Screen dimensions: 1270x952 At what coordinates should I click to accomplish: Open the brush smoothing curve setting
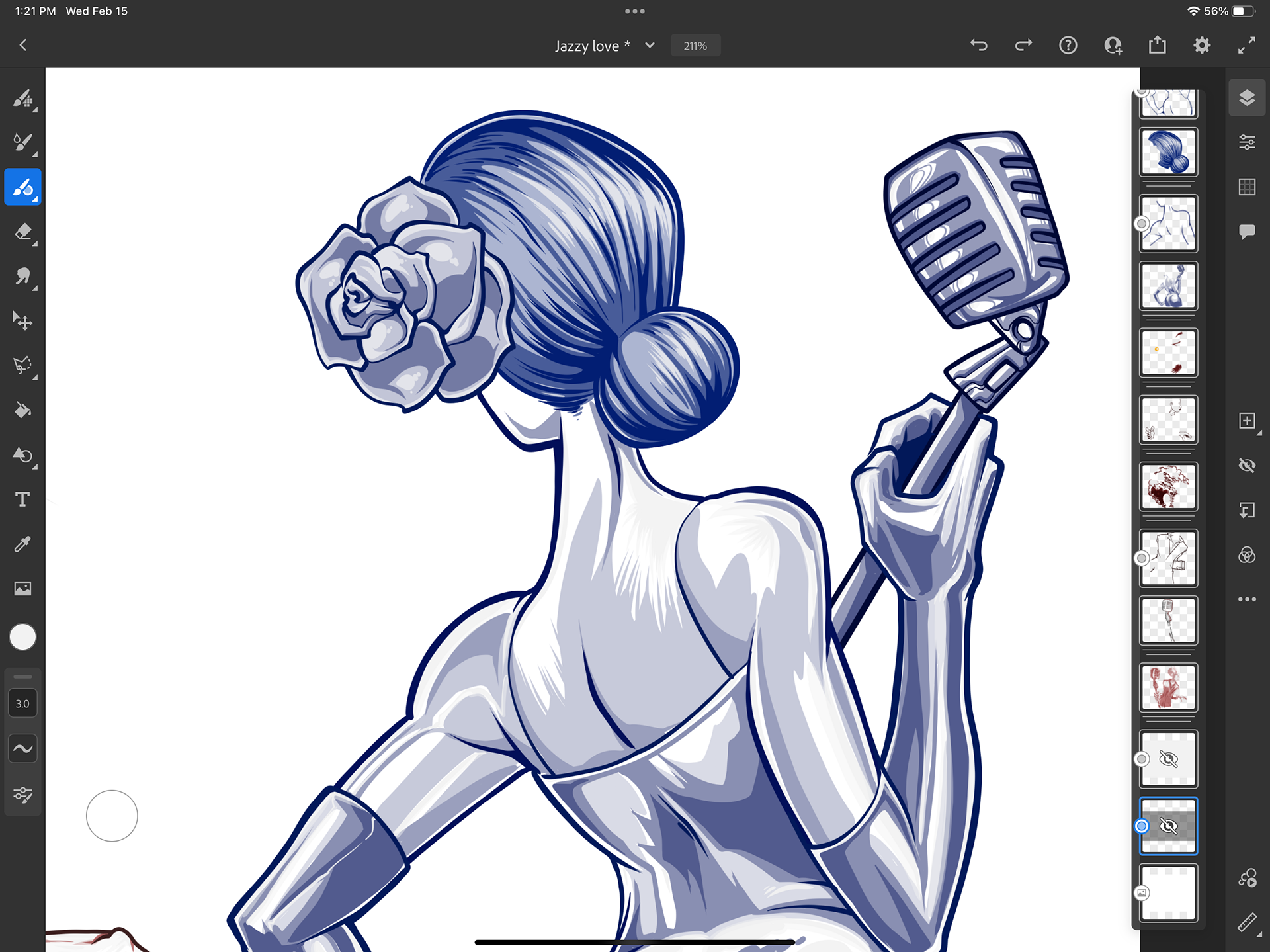22,749
